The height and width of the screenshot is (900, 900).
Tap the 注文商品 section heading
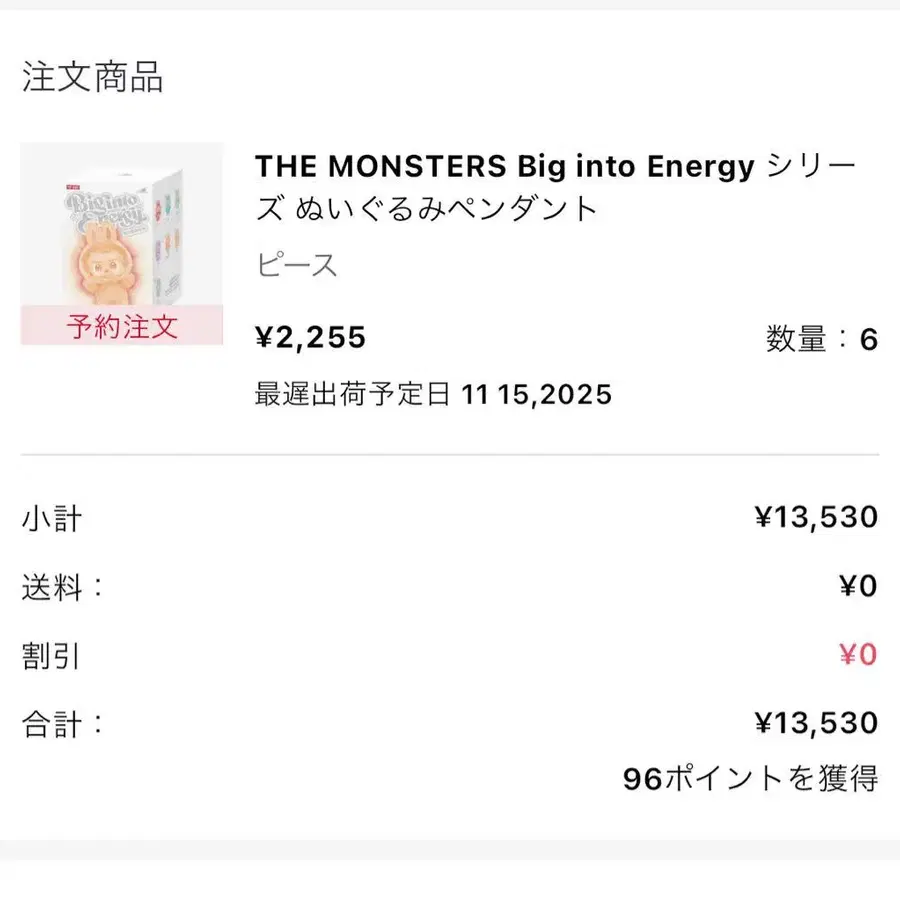pos(92,77)
